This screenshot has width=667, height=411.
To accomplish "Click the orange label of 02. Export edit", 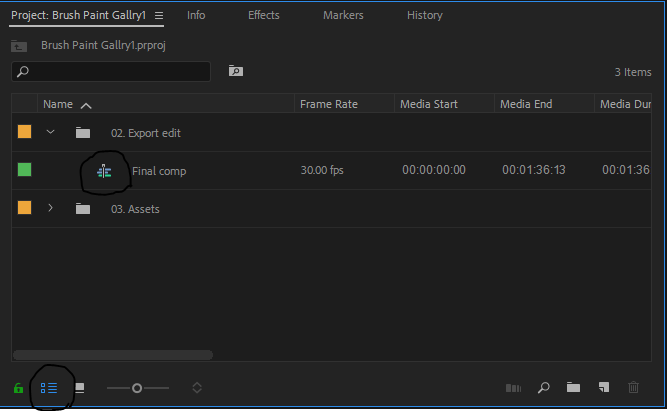I will click(24, 132).
